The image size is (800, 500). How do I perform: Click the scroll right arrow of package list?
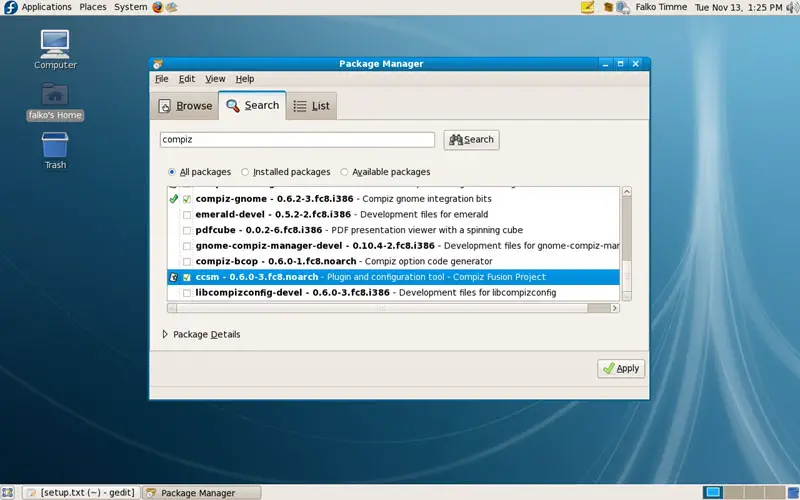615,308
